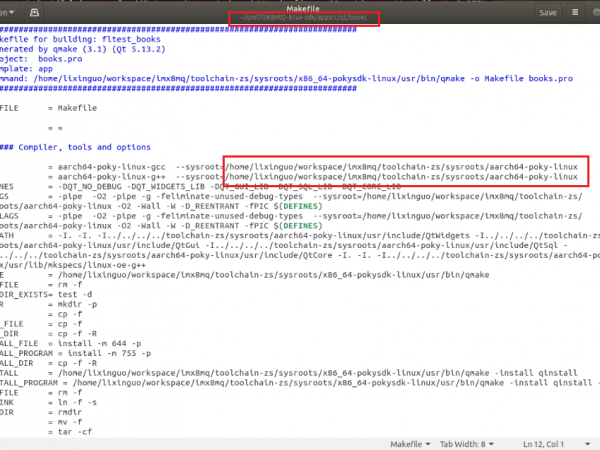Click the 'test -d' command line
The image size is (600, 450).
[x=75, y=294]
